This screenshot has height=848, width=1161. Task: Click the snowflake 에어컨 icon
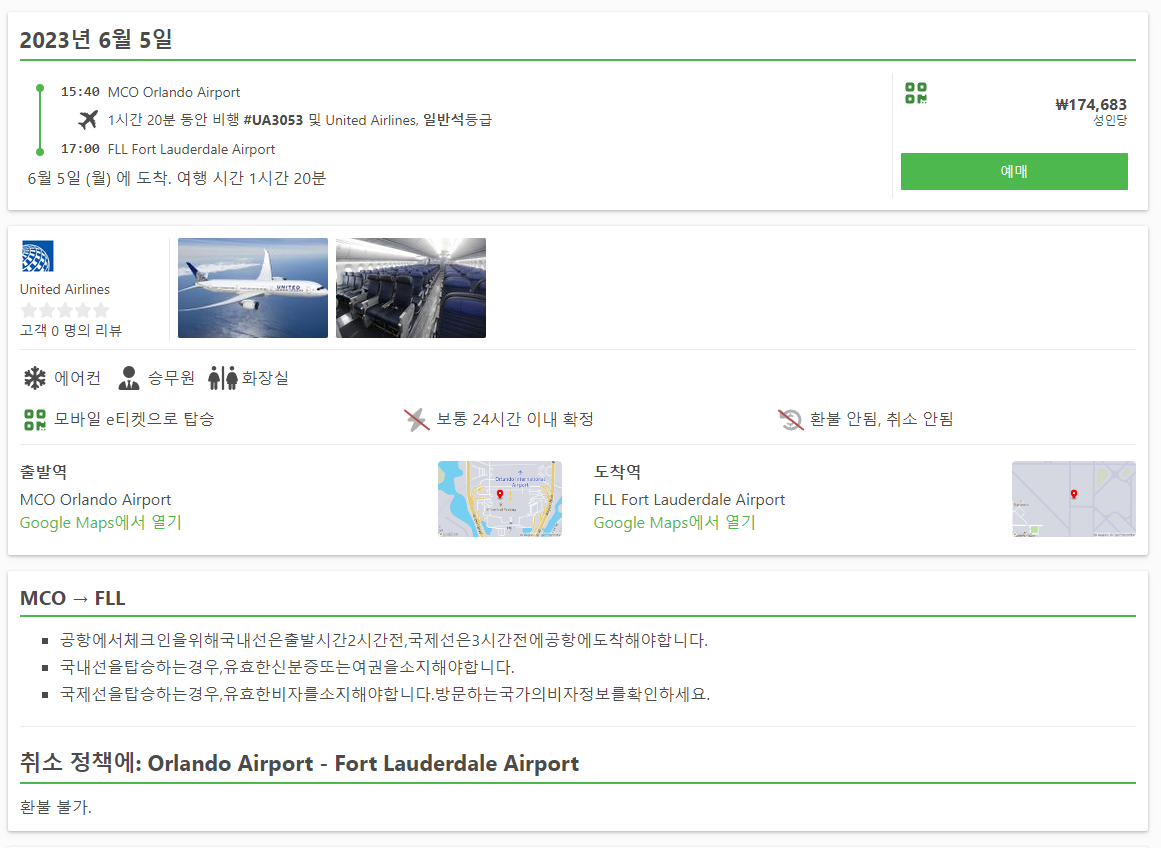click(34, 378)
